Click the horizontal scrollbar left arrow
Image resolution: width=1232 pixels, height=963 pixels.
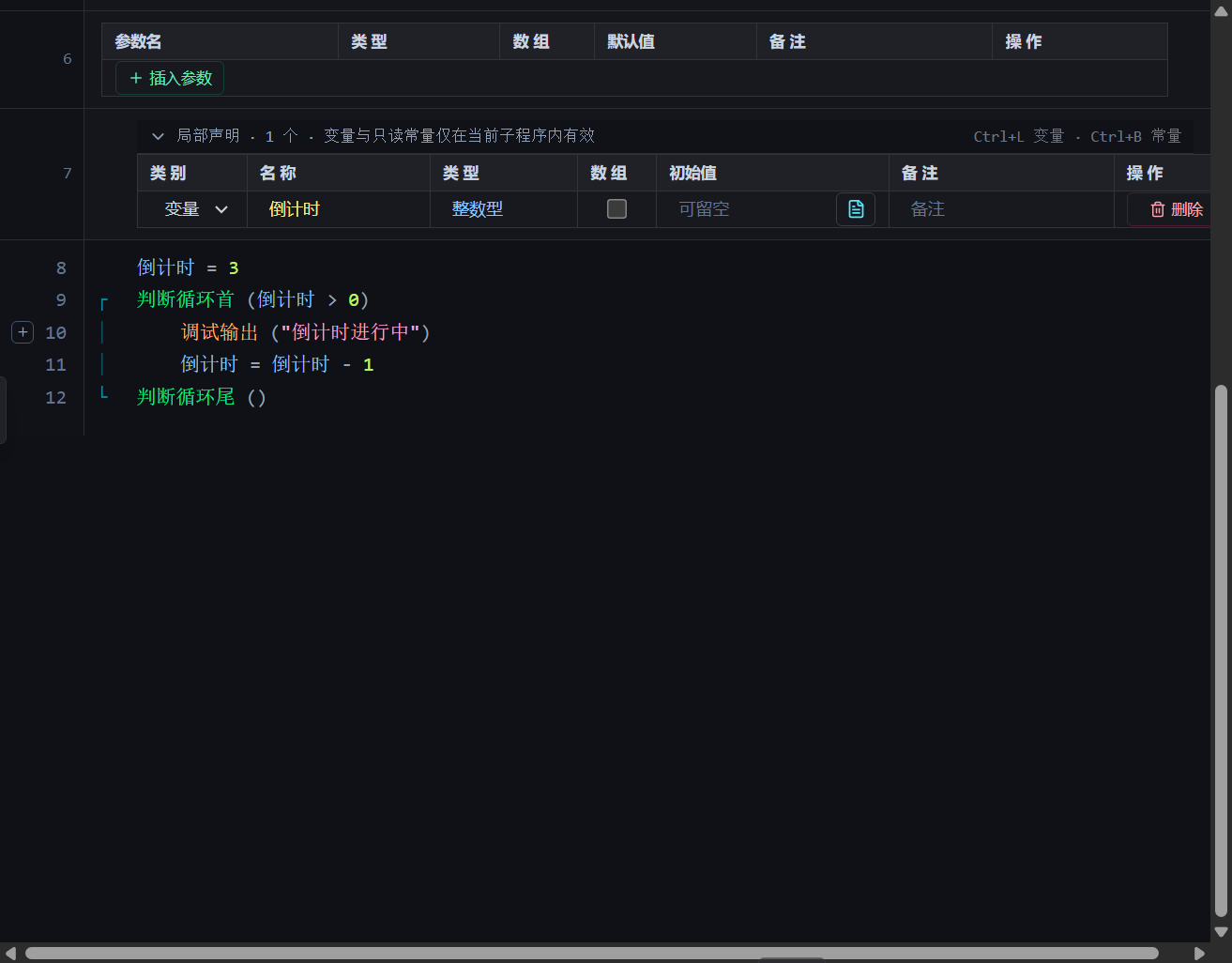[x=11, y=953]
